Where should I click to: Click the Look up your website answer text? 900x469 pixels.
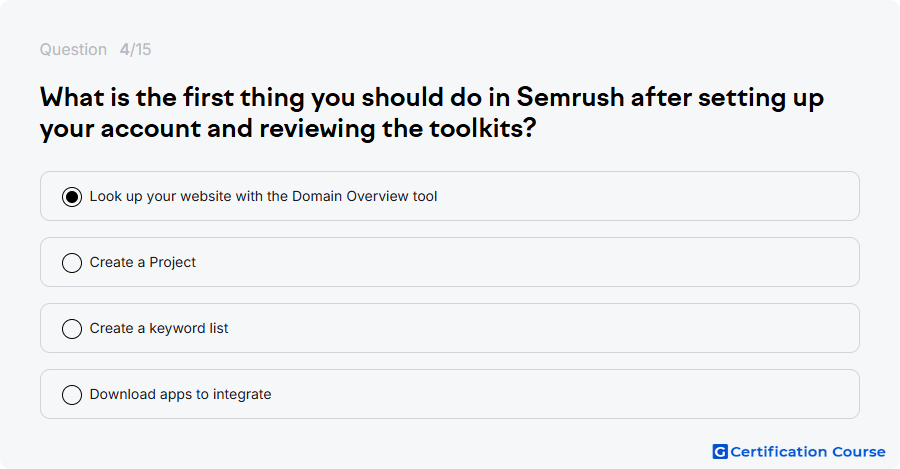[x=263, y=196]
